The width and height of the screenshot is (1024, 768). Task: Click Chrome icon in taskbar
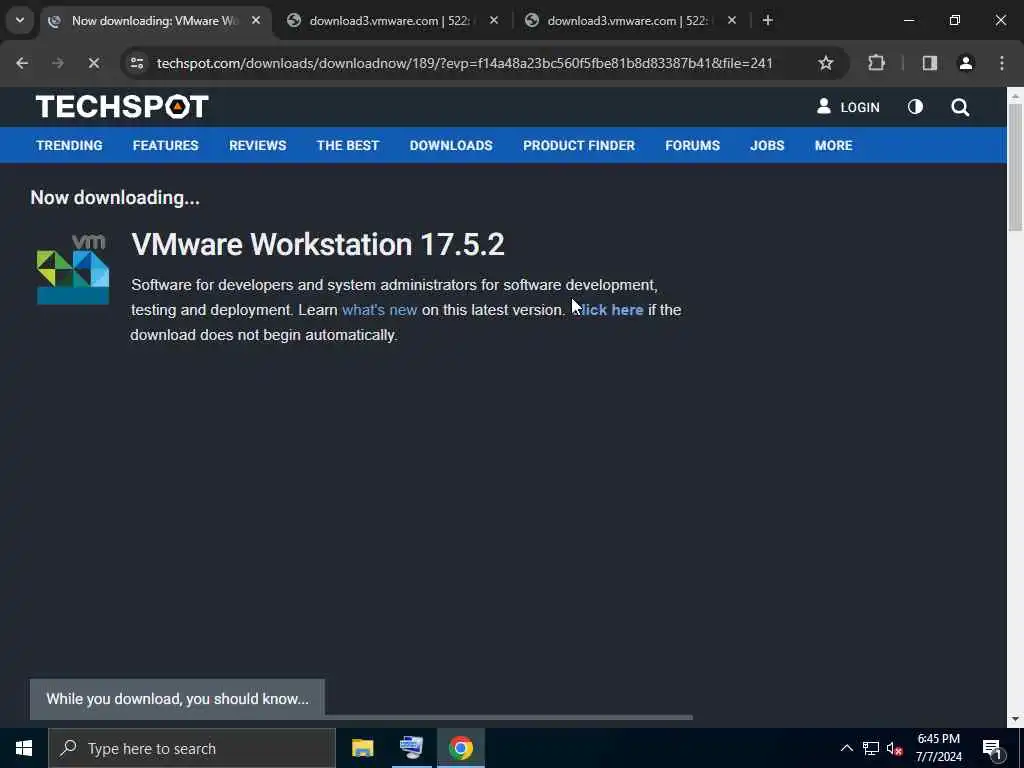[x=461, y=748]
